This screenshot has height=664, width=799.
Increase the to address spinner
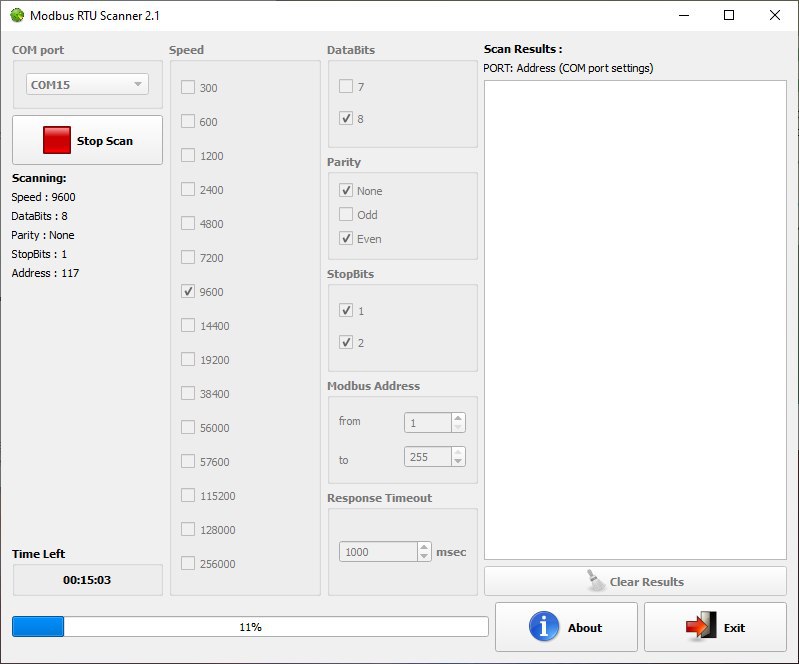coord(458,452)
